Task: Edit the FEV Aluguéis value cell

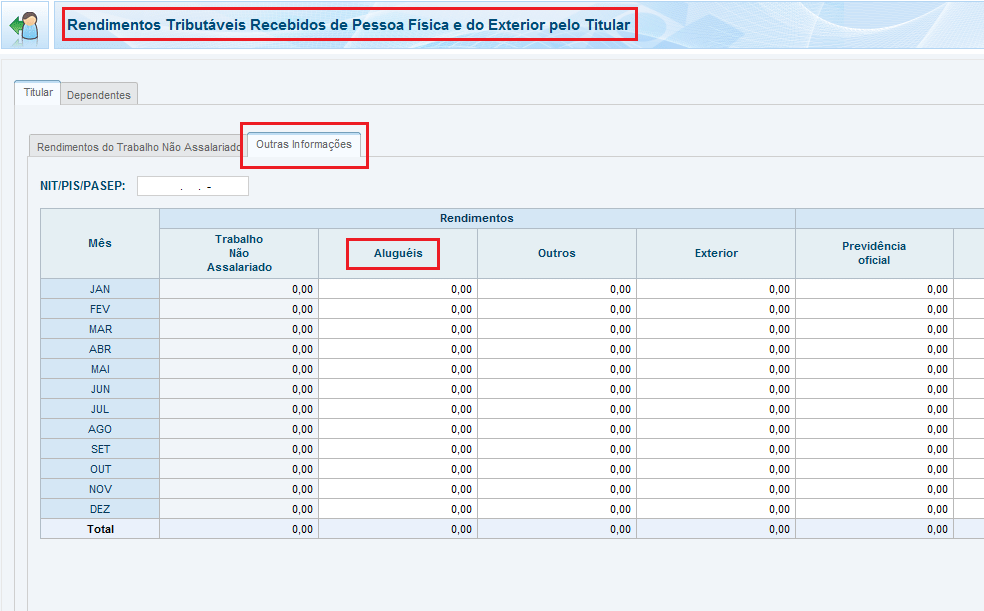Action: click(x=398, y=309)
